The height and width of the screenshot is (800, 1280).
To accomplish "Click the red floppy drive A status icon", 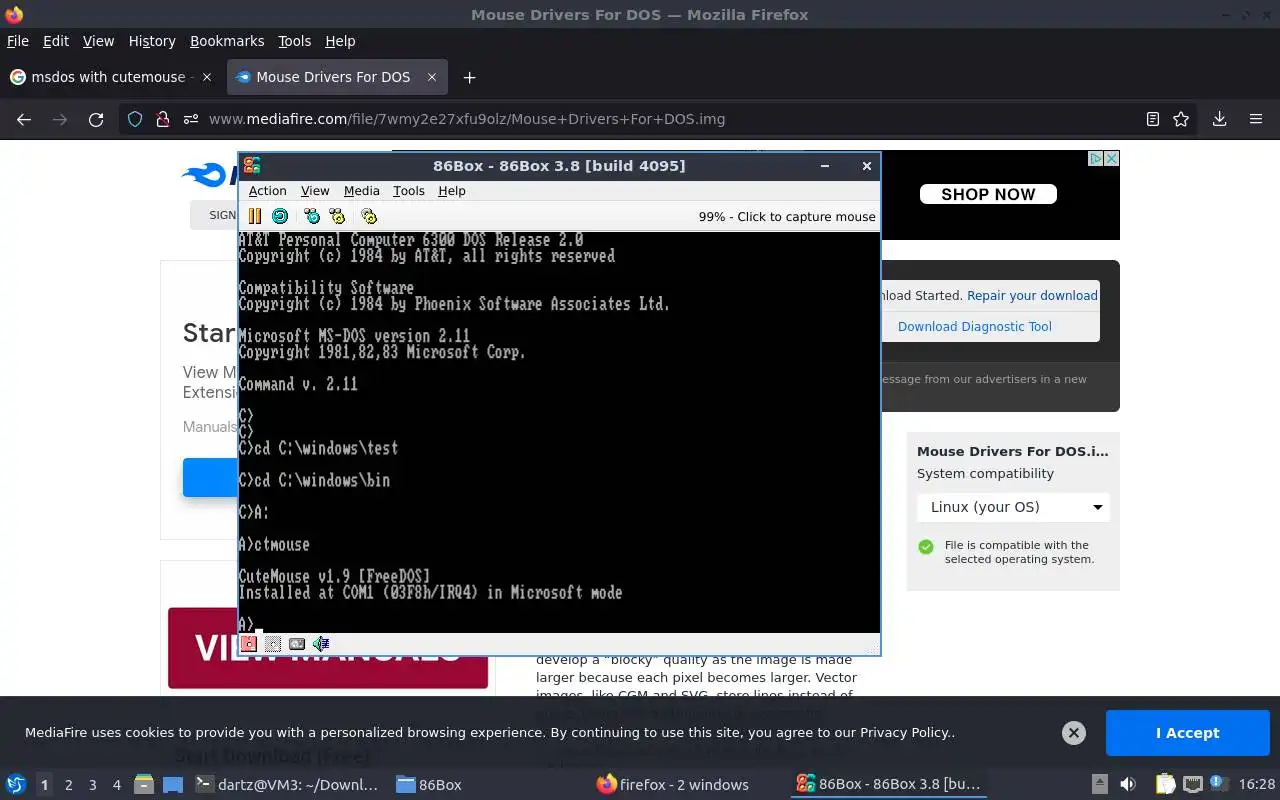I will click(249, 644).
